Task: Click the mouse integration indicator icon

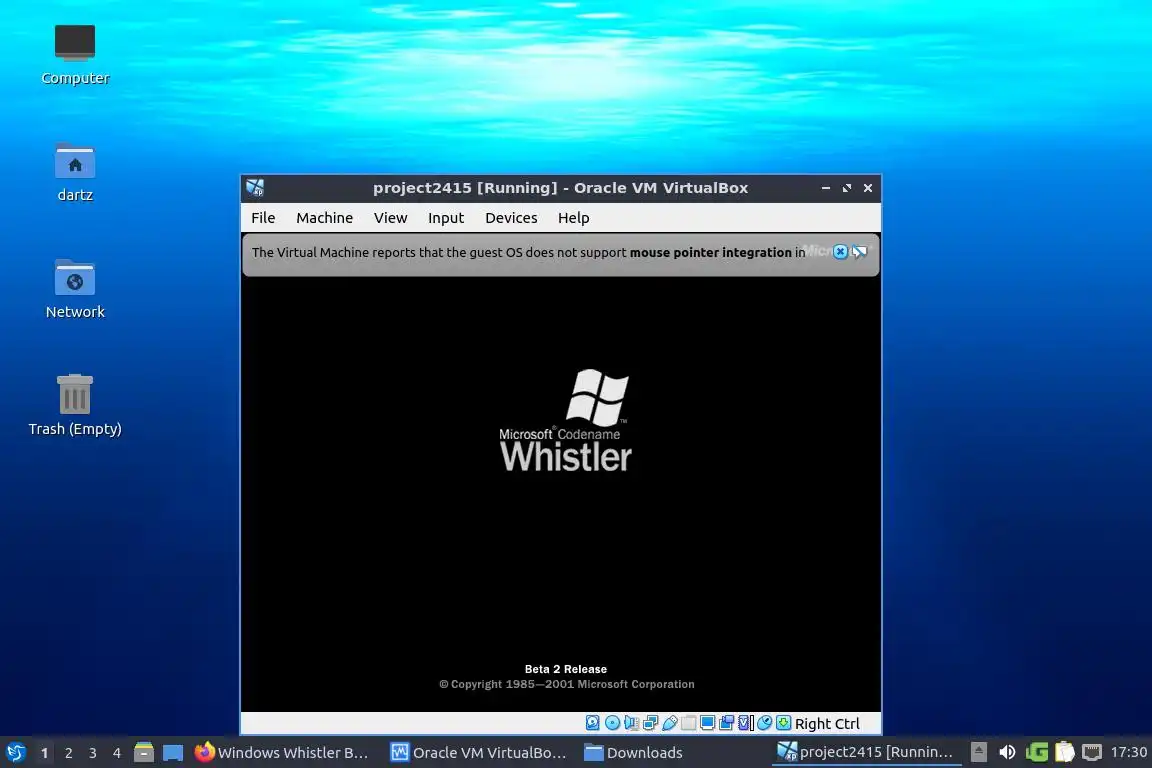Action: [765, 723]
